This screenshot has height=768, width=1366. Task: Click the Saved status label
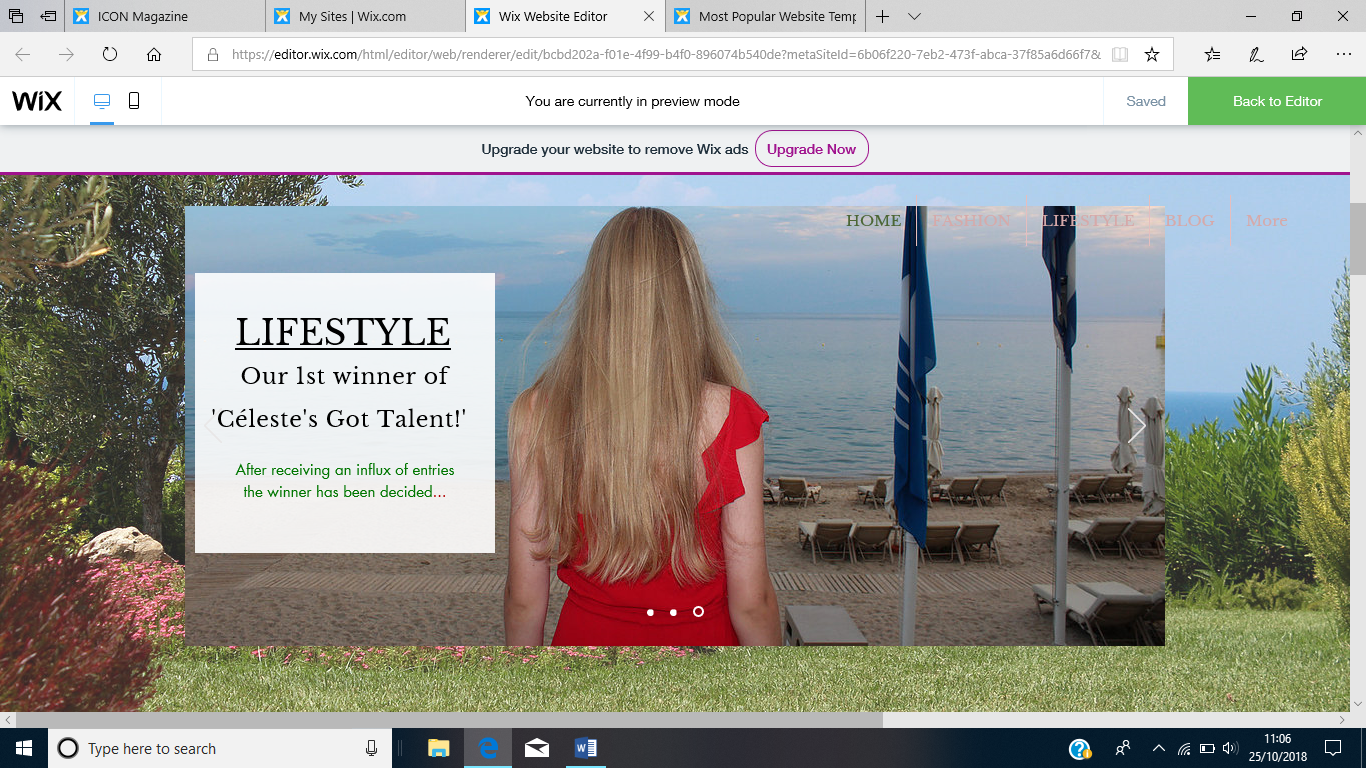pos(1146,101)
